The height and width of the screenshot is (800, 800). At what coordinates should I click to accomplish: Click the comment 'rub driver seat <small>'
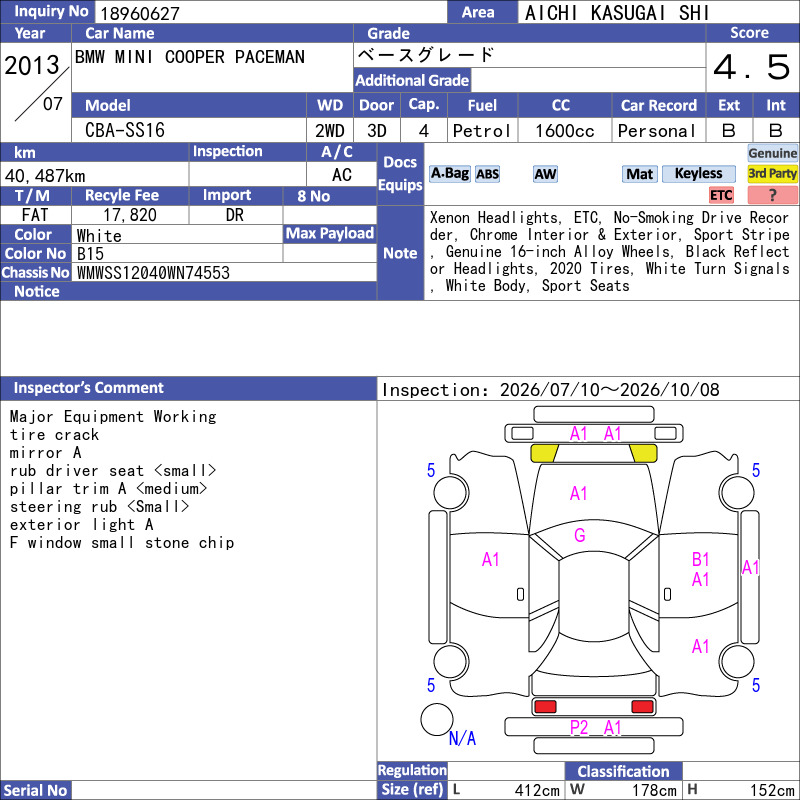click(x=113, y=470)
